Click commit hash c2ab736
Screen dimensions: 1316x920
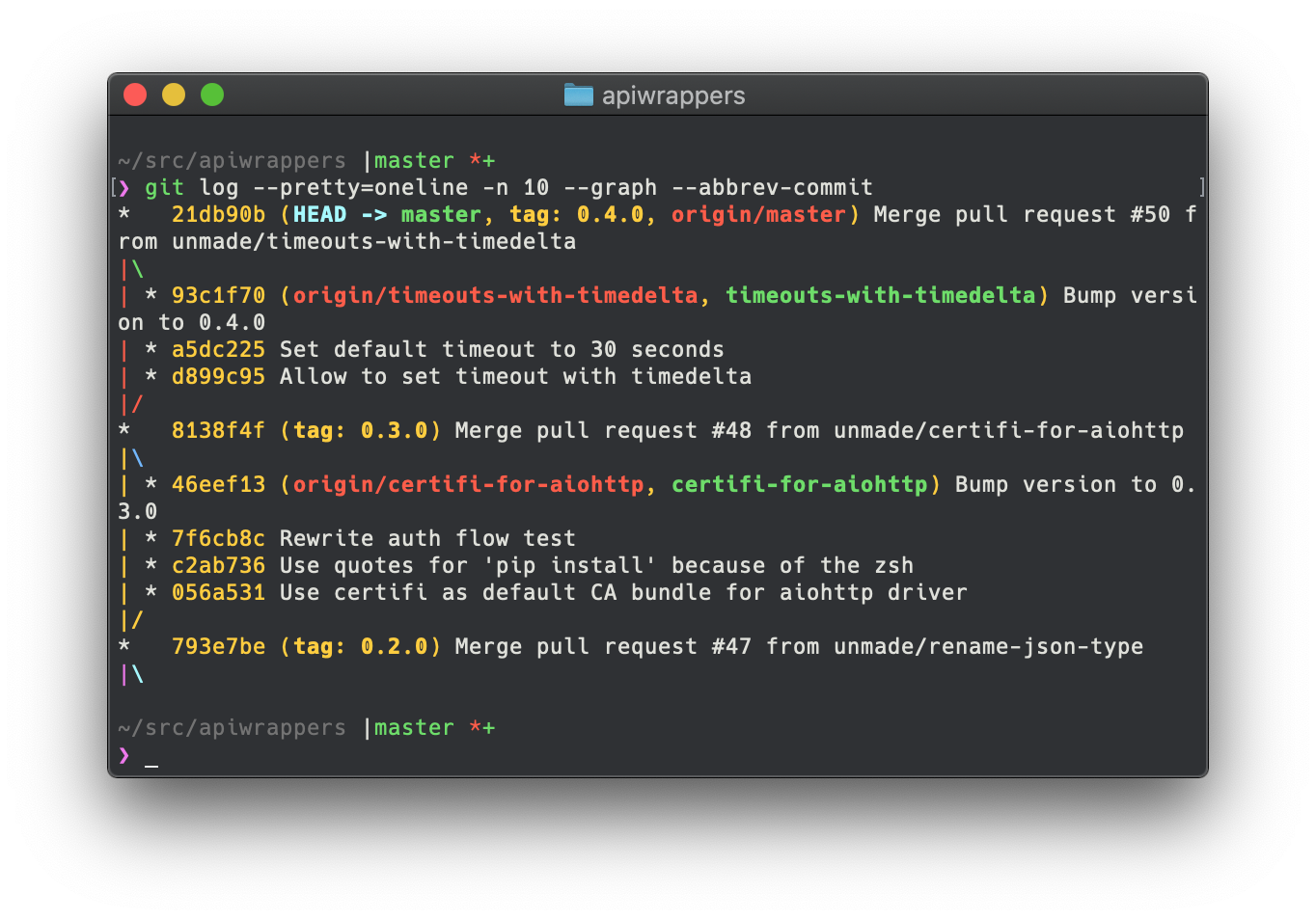click(218, 566)
